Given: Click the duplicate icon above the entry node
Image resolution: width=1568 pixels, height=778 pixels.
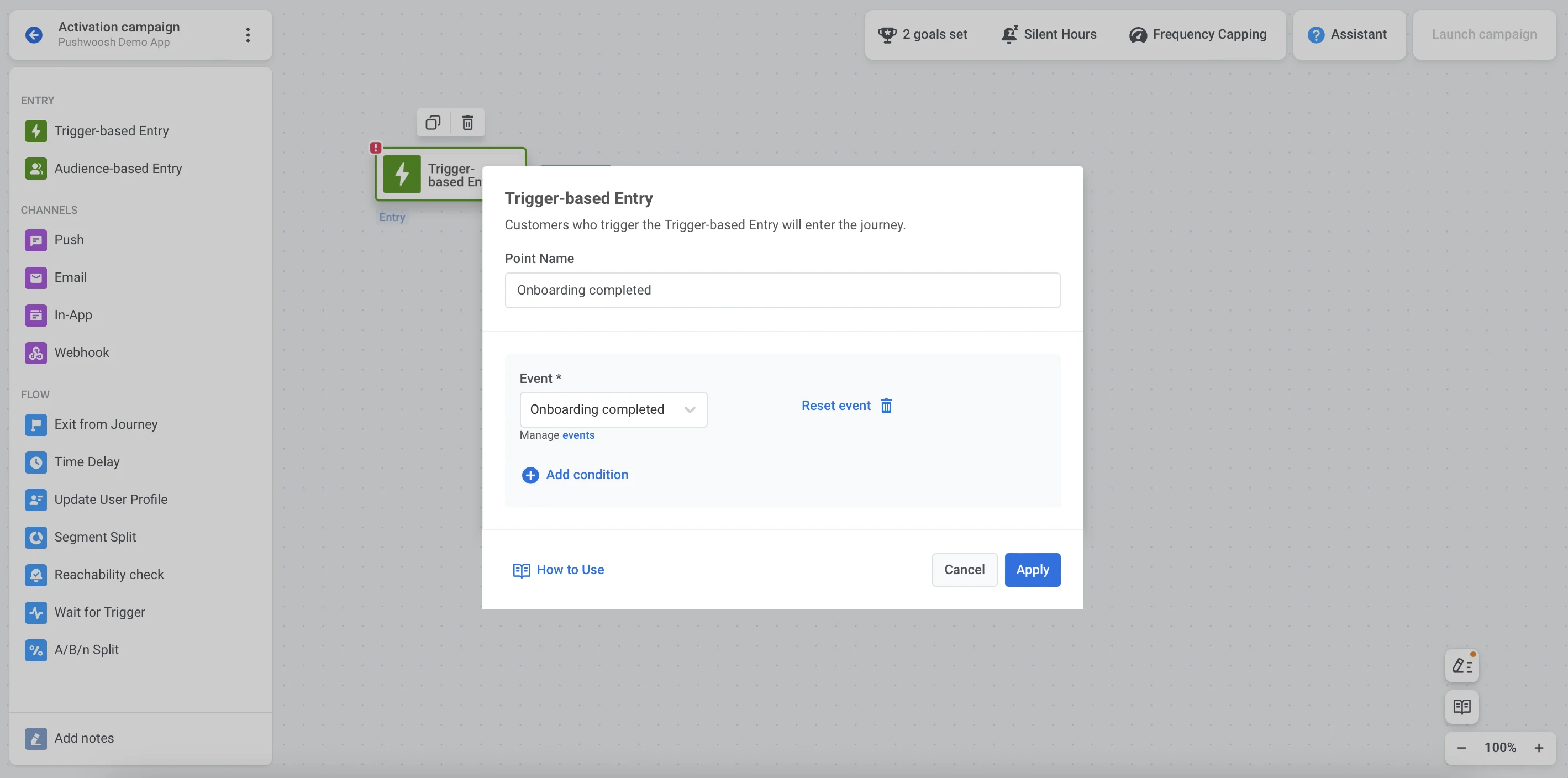Looking at the screenshot, I should click(433, 122).
